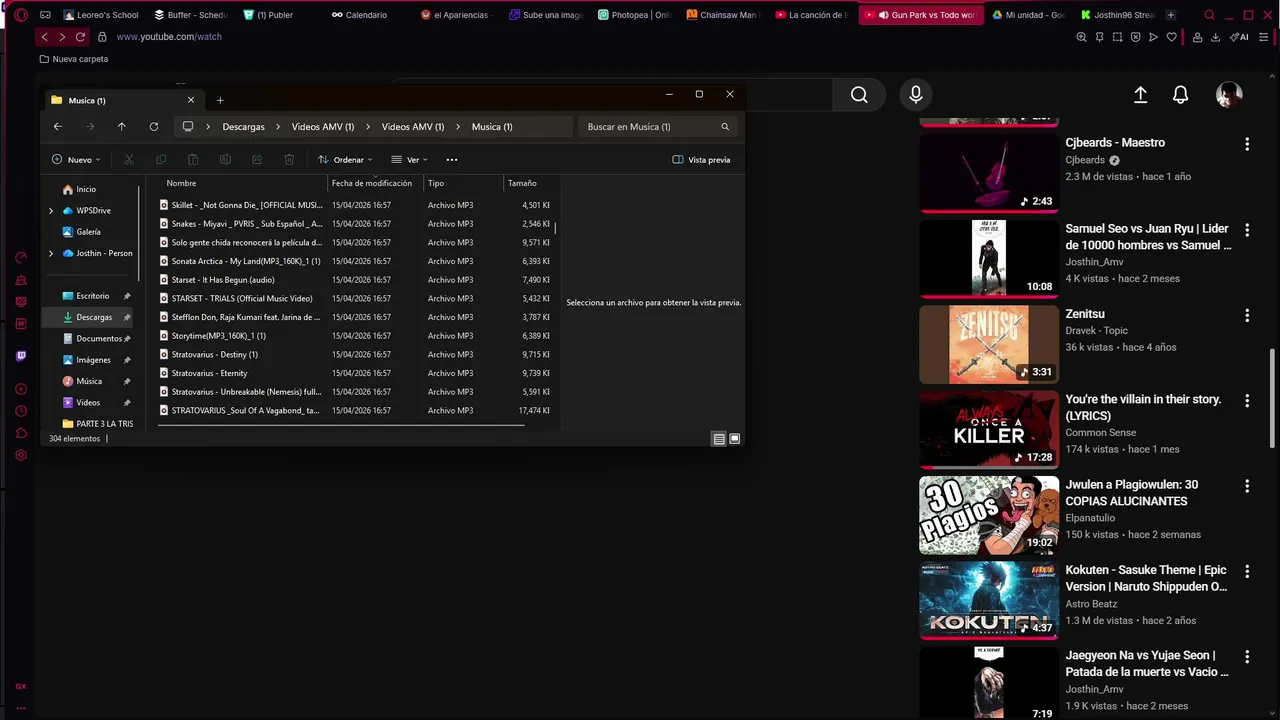The height and width of the screenshot is (720, 1280).
Task: Click the Cut scissors icon in Explorer
Action: (x=129, y=160)
